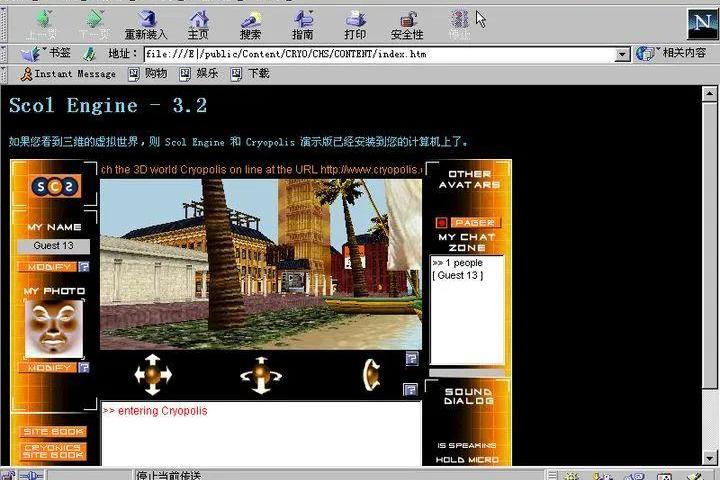Click the Print (打印) icon
The height and width of the screenshot is (480, 720).
coord(355,24)
